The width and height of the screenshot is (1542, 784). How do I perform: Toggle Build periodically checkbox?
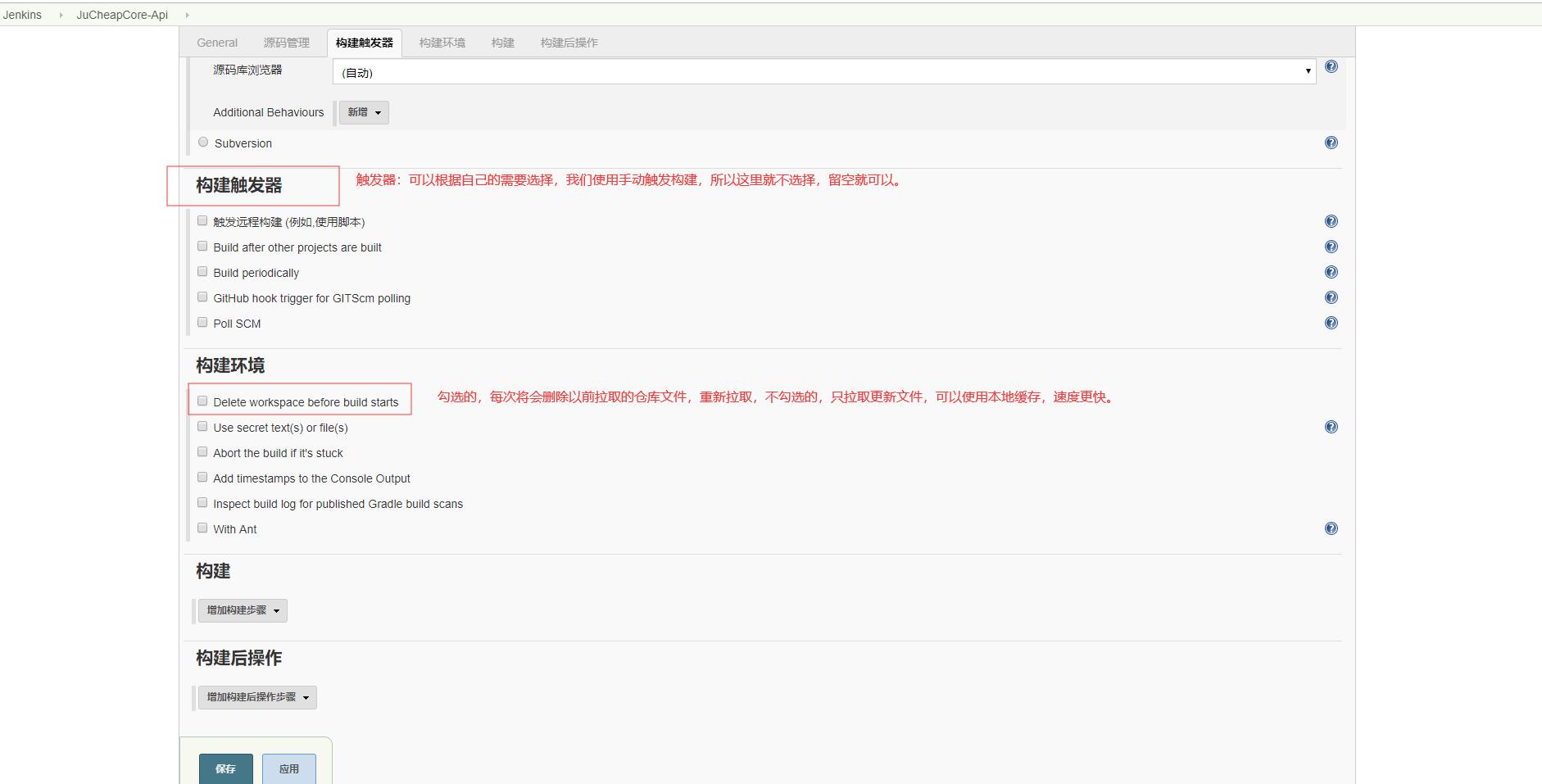coord(202,272)
